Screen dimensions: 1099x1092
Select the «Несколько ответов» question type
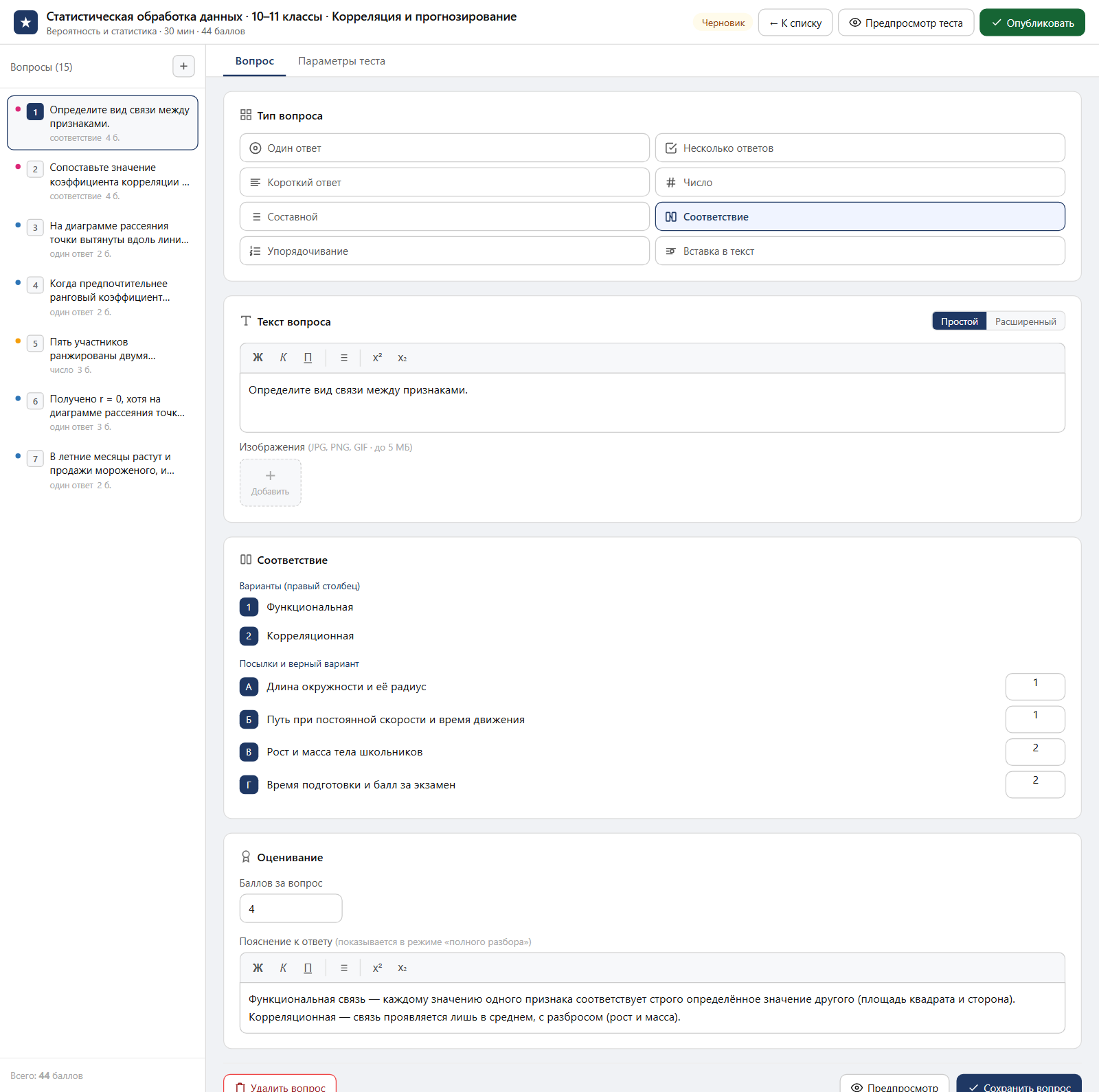(860, 148)
